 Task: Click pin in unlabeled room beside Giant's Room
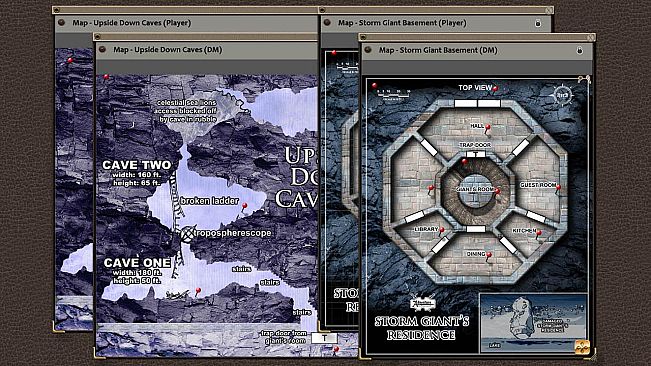pos(431,189)
